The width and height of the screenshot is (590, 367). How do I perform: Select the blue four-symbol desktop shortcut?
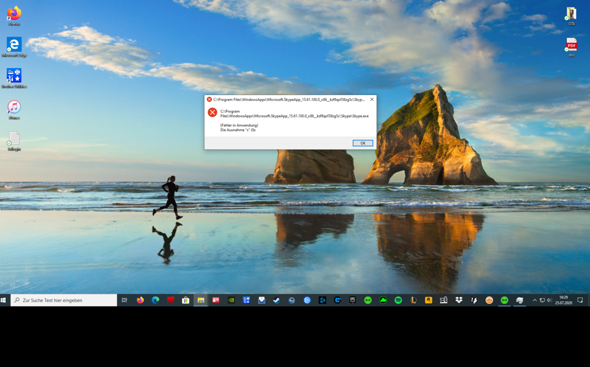14,78
